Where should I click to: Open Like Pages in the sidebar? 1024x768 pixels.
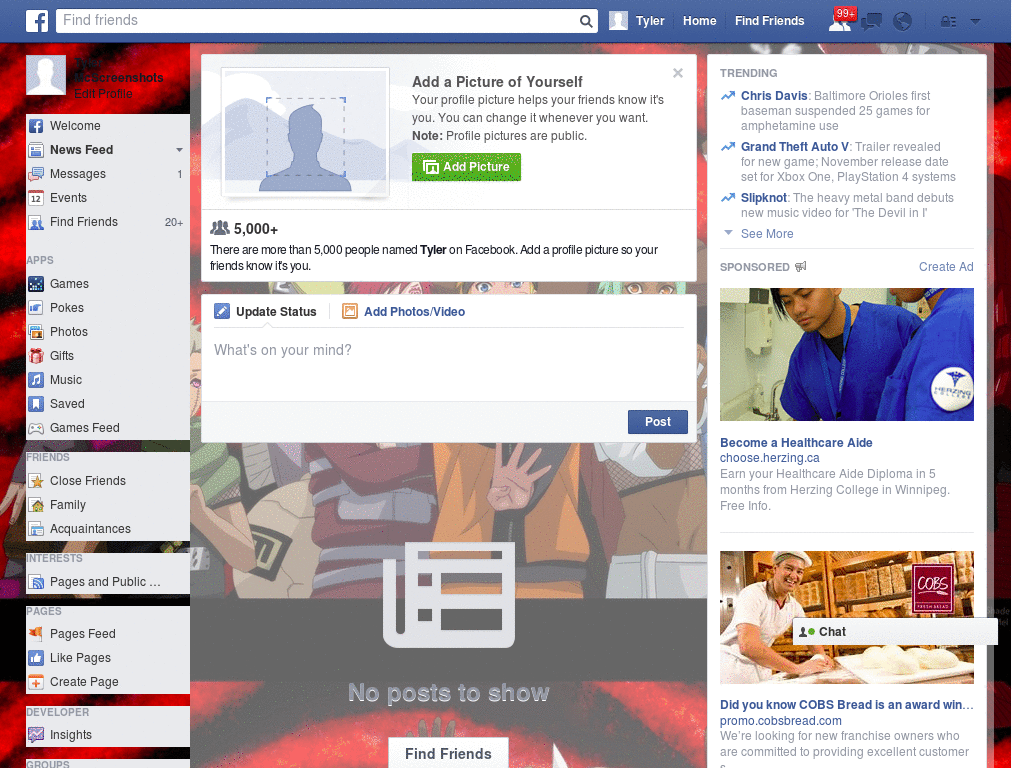pos(108,658)
